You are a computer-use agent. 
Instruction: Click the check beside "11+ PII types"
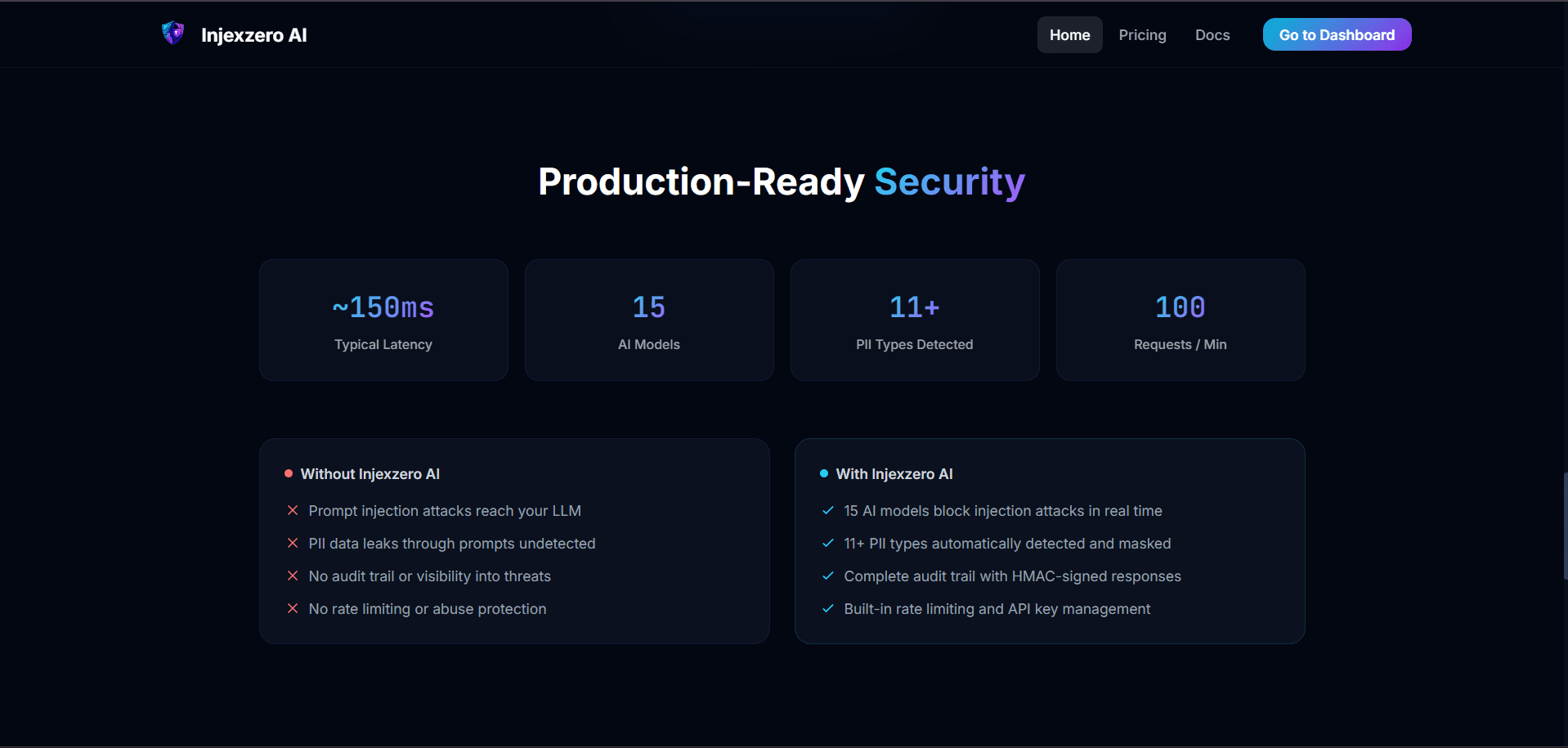[827, 543]
